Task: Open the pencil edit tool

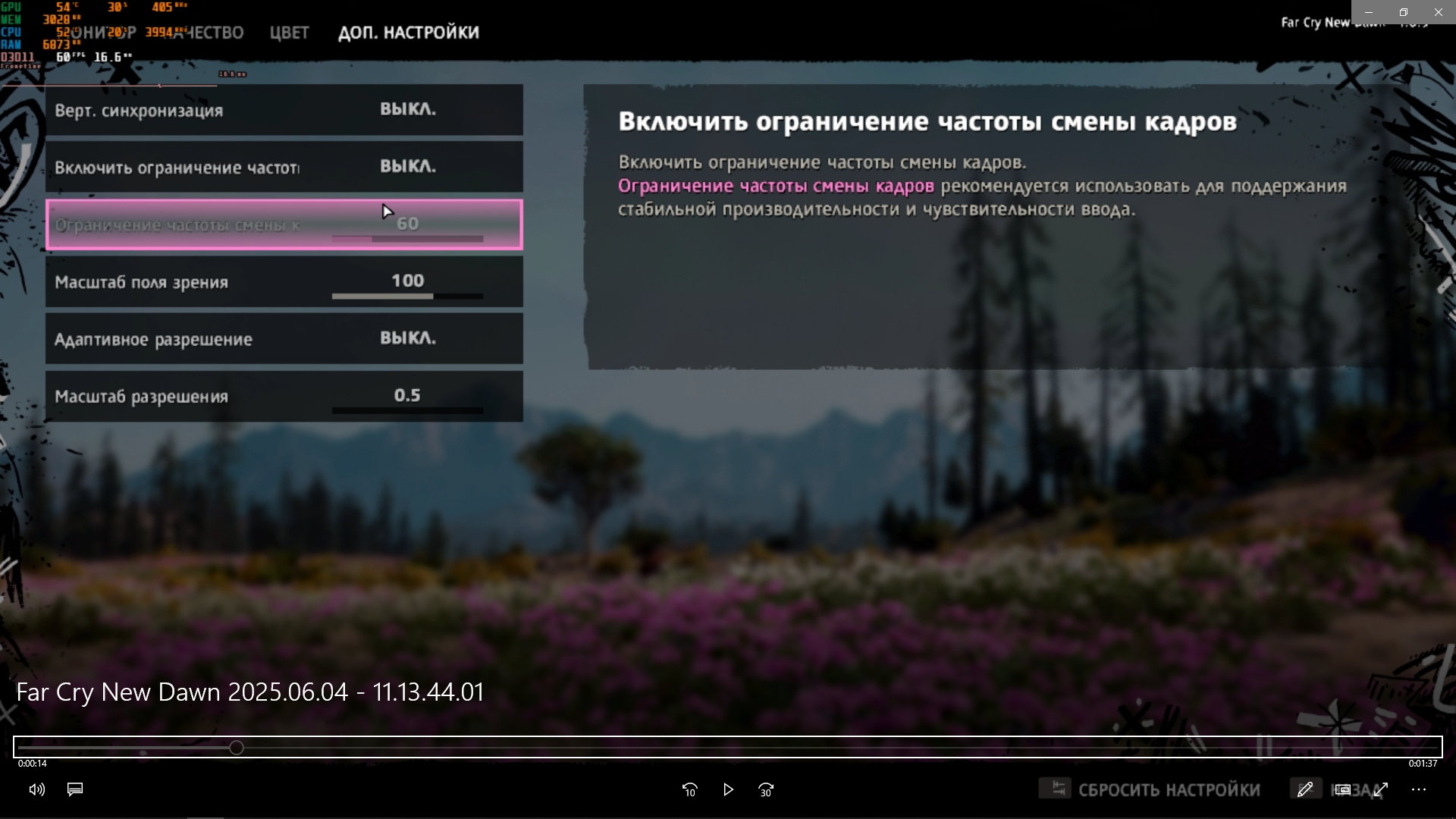Action: click(1304, 789)
